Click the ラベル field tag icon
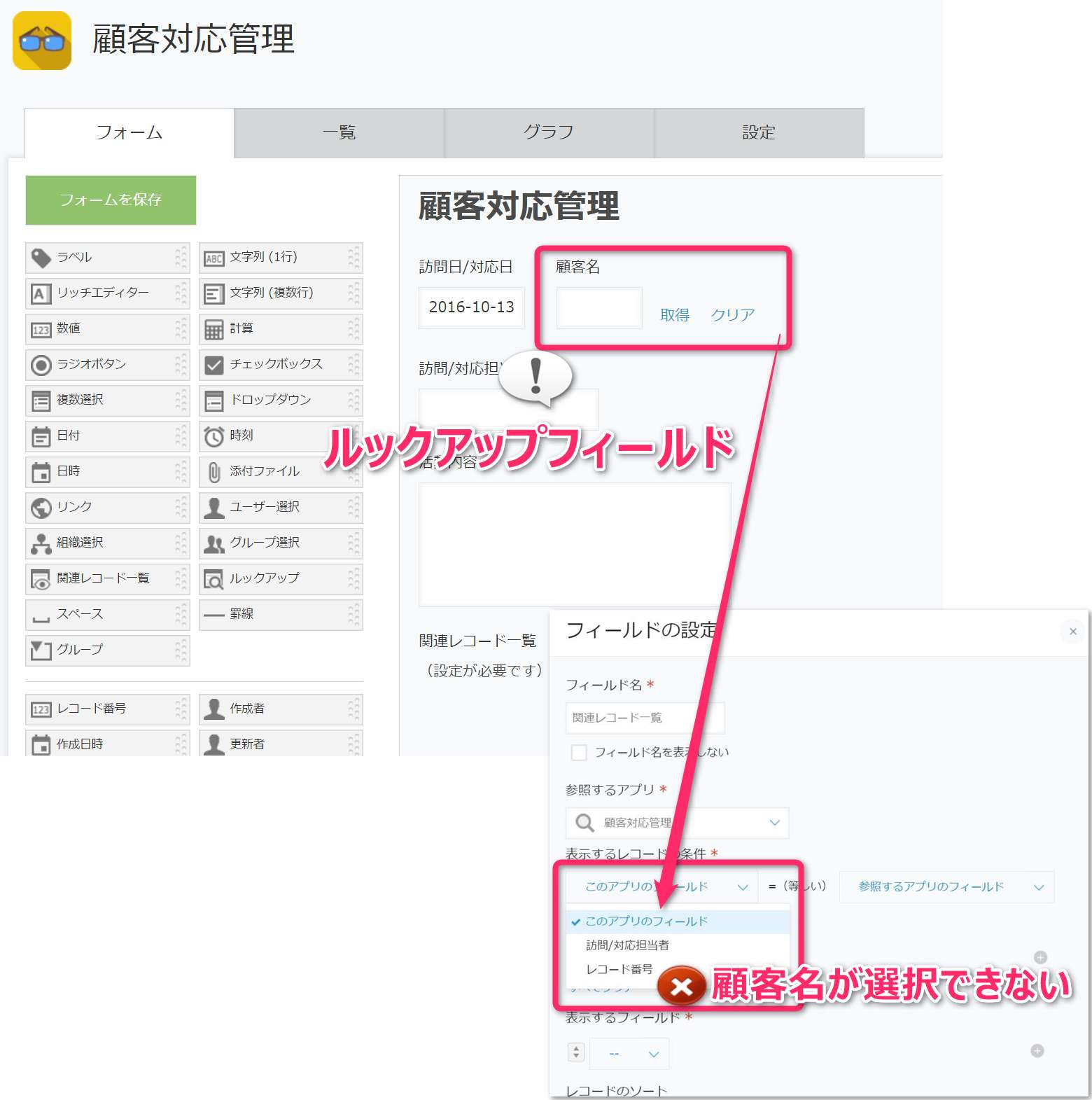The width and height of the screenshot is (1092, 1100). (41, 258)
